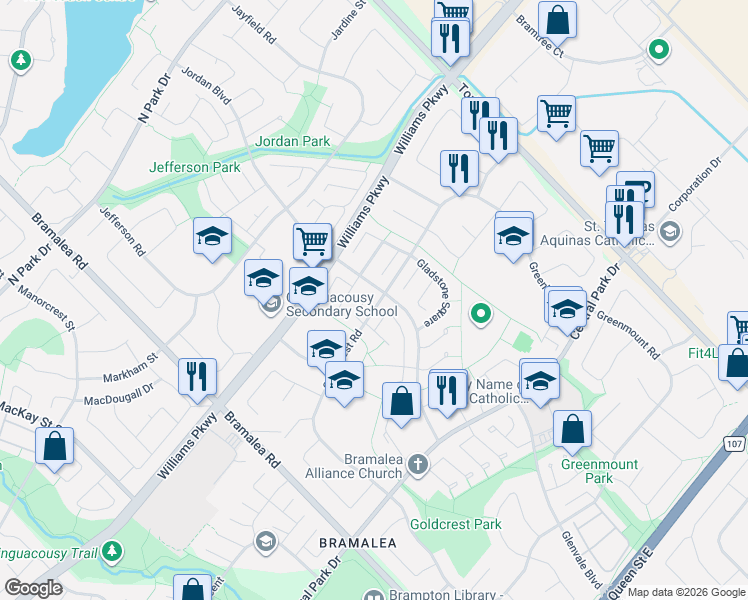This screenshot has height=600, width=748.
Task: Click the school marker left of Aquinas Catholic label
Action: [514, 239]
